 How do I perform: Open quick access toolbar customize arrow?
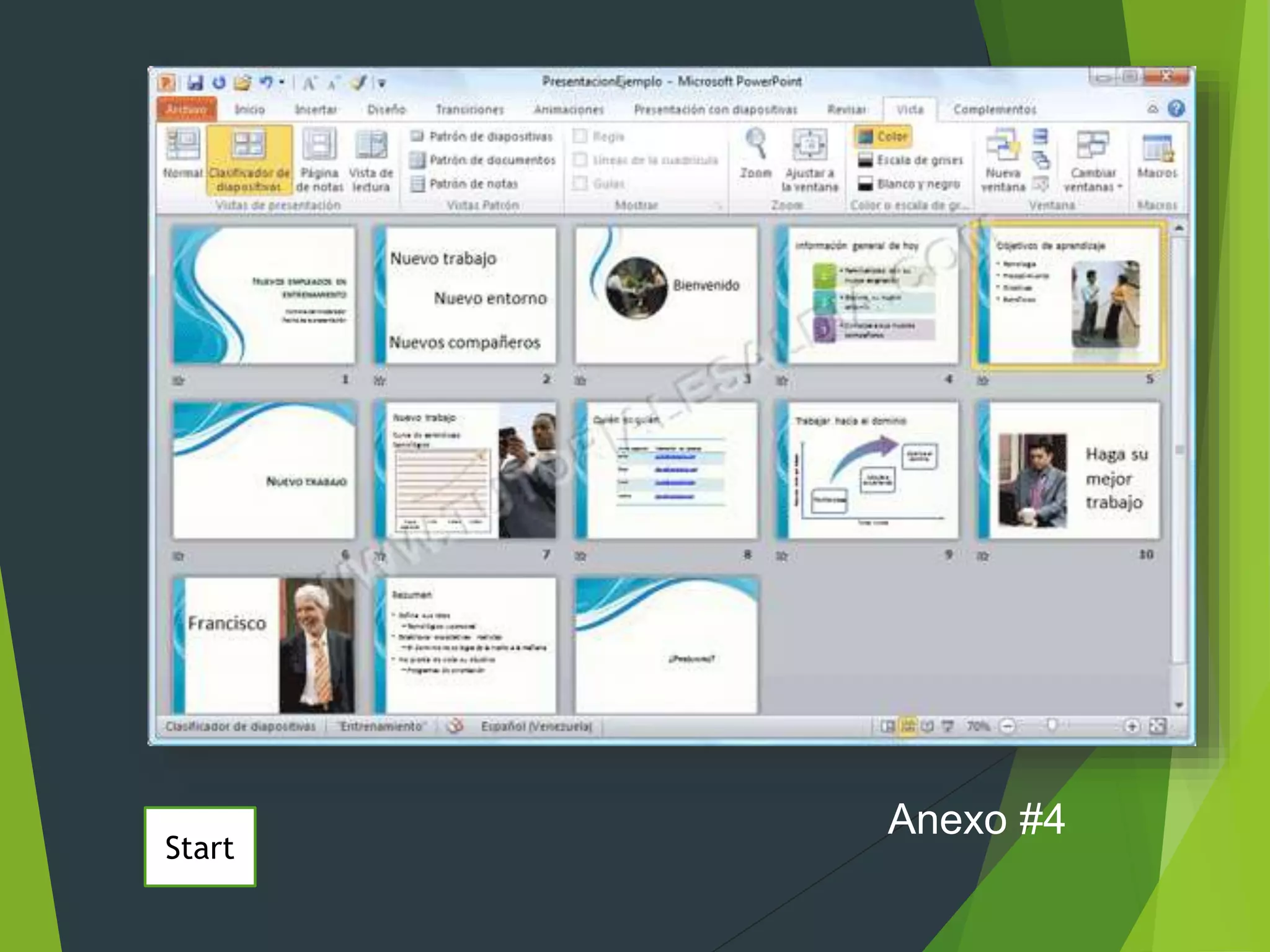pos(383,83)
